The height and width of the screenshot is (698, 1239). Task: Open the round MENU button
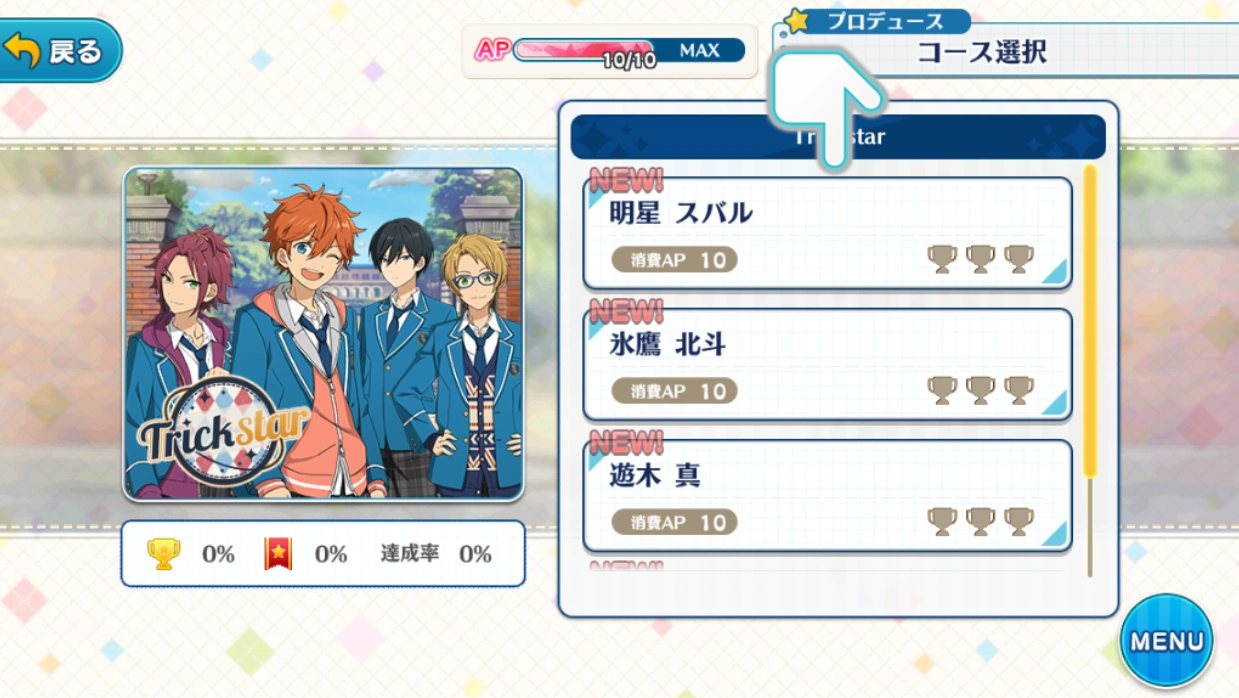tap(1166, 641)
